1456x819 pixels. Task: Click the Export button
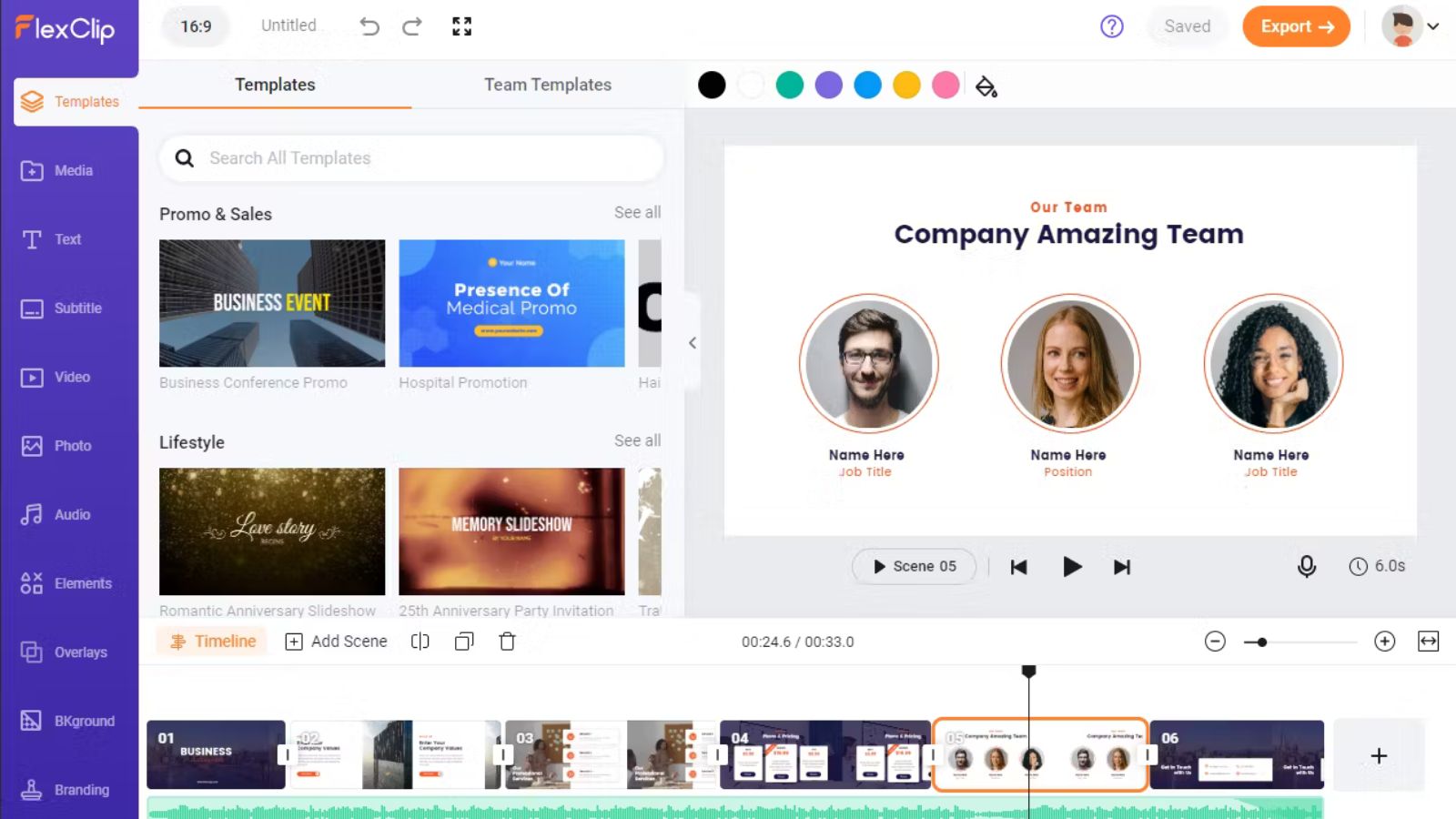[1296, 26]
